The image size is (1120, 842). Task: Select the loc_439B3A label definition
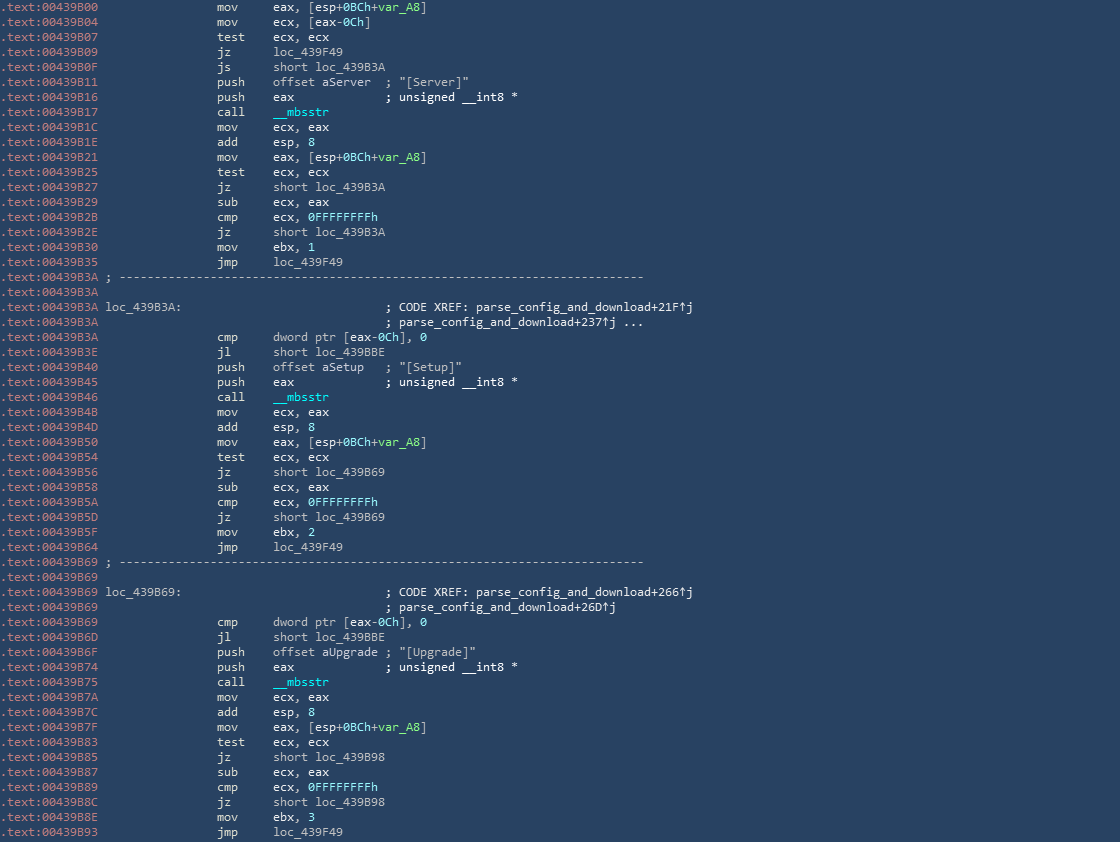(x=142, y=307)
